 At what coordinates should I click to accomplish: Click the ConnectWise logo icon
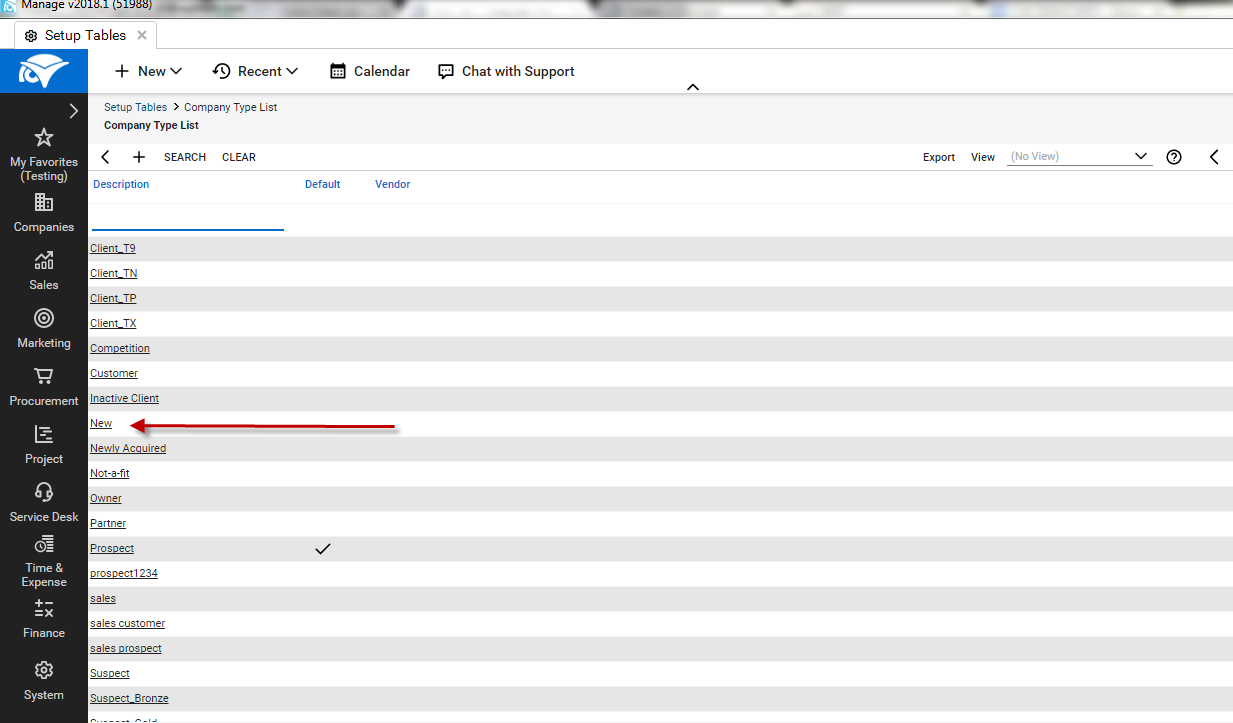(44, 72)
